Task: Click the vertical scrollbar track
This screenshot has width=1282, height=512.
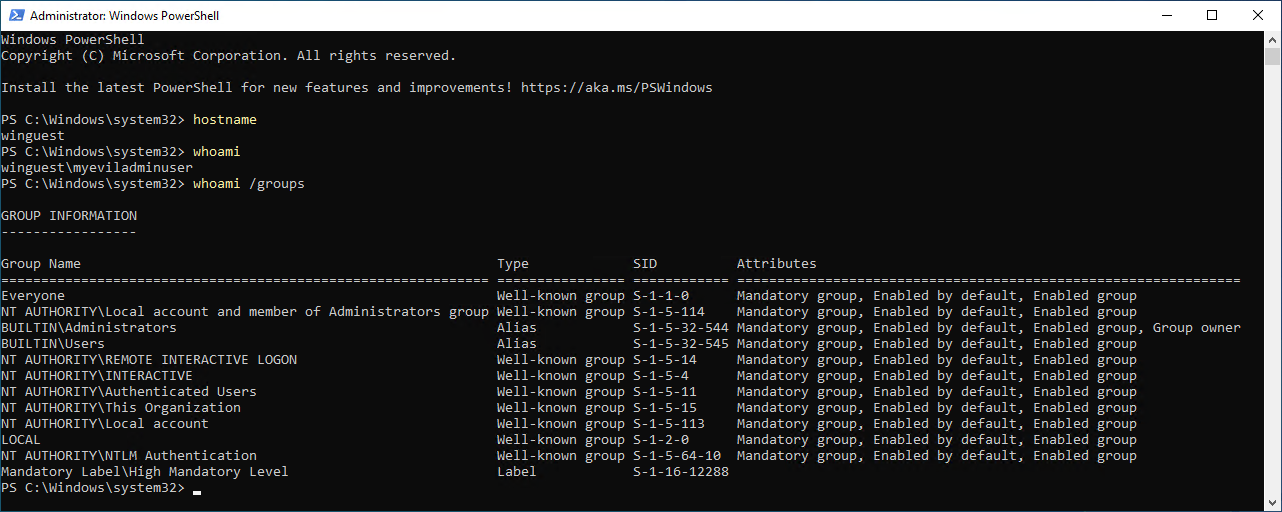Action: click(1272, 300)
